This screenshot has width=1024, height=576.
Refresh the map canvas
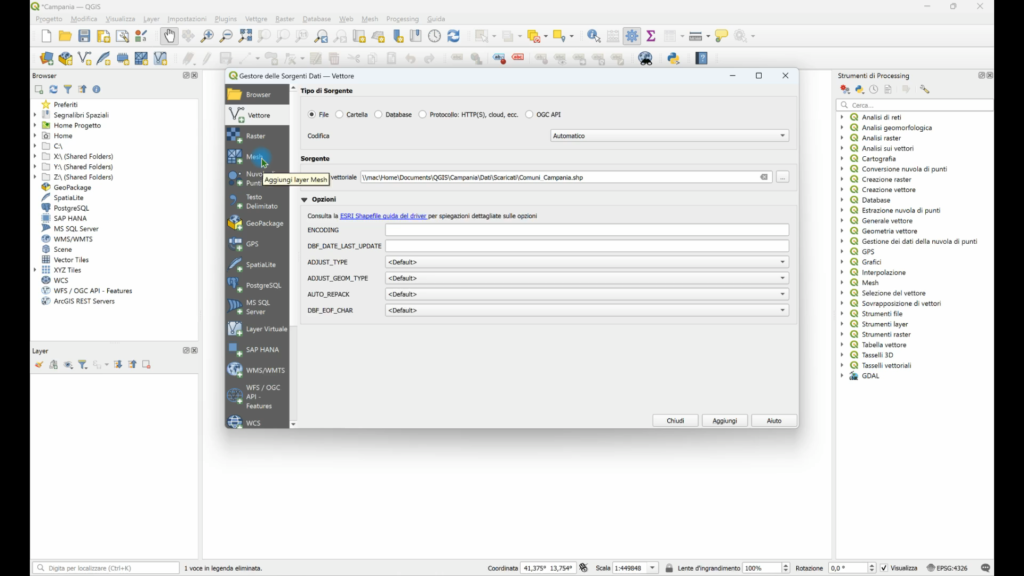click(454, 37)
